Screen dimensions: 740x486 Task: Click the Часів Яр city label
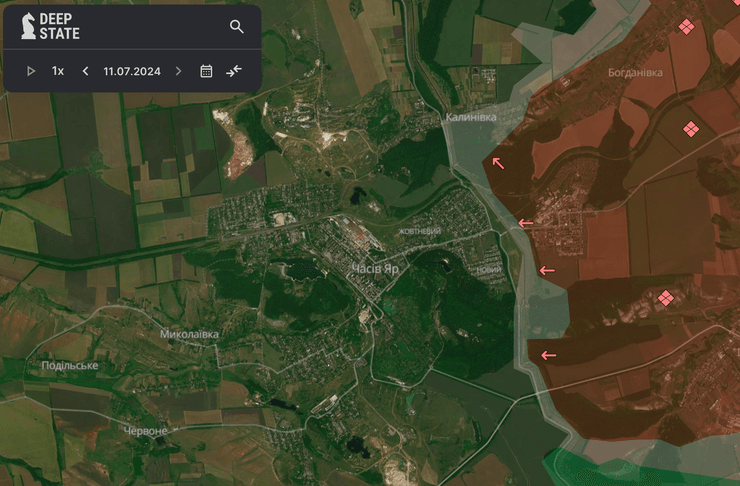click(x=377, y=268)
